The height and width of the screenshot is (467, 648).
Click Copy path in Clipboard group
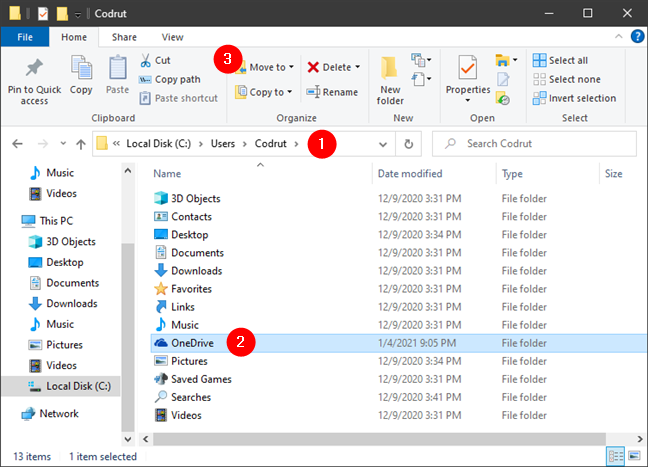(x=170, y=79)
